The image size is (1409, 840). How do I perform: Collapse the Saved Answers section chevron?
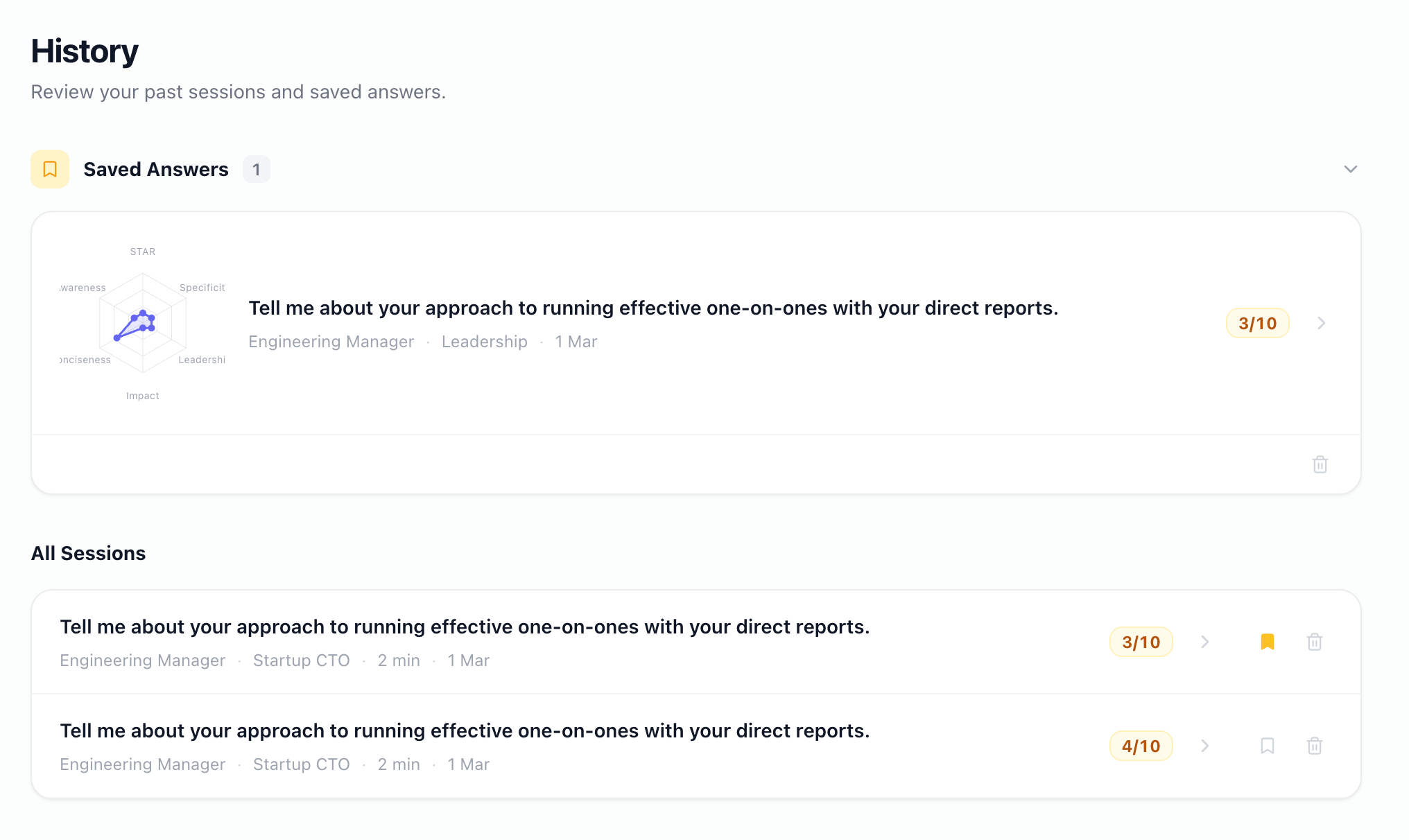[x=1350, y=169]
